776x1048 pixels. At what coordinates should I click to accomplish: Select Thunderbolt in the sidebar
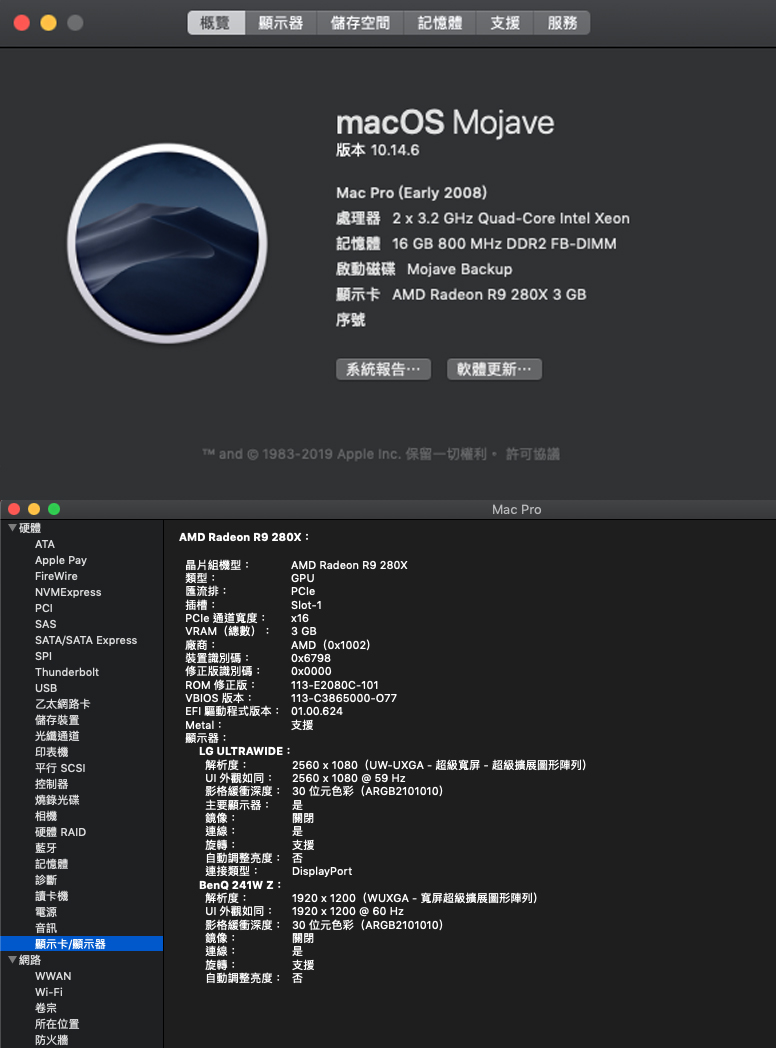(x=67, y=672)
